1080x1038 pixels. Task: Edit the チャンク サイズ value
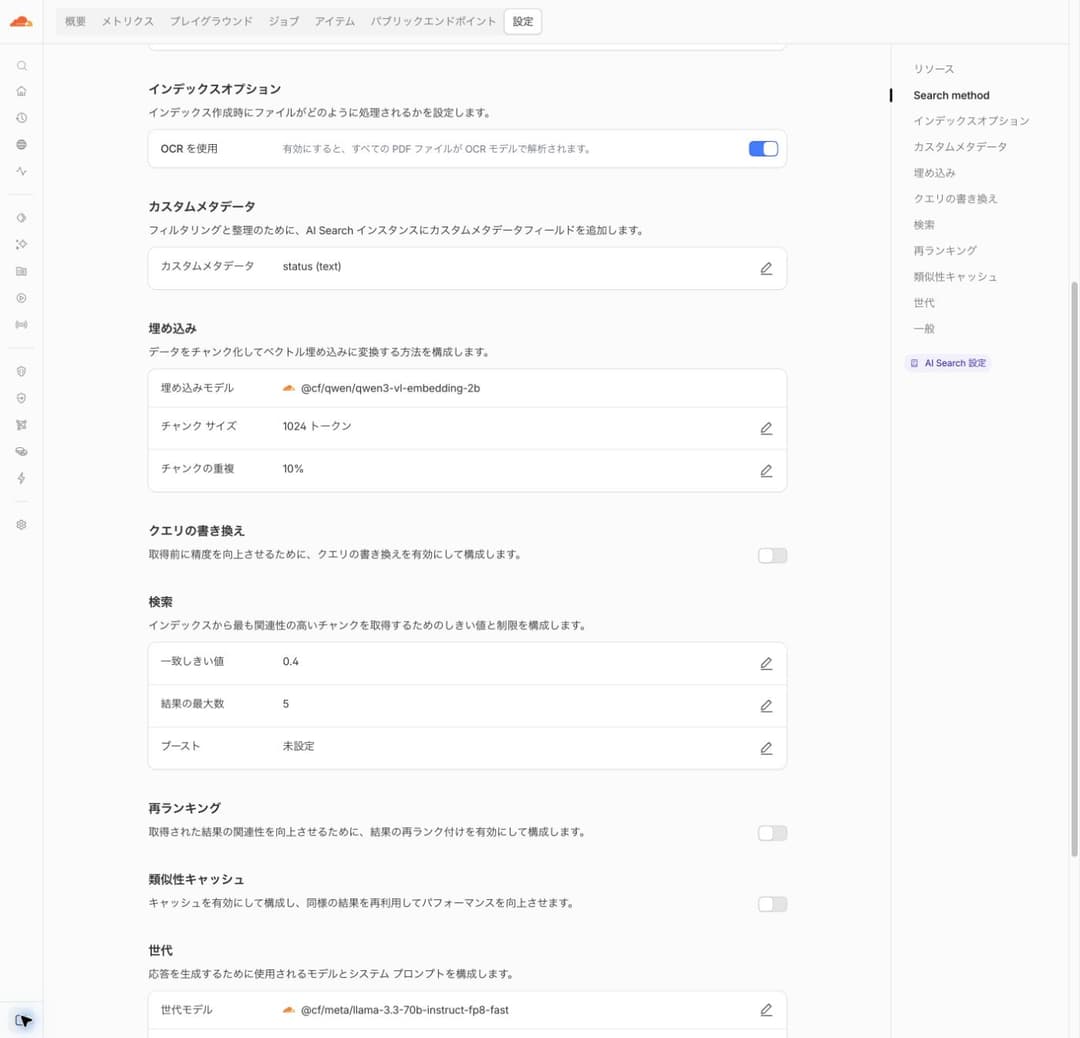coord(766,428)
